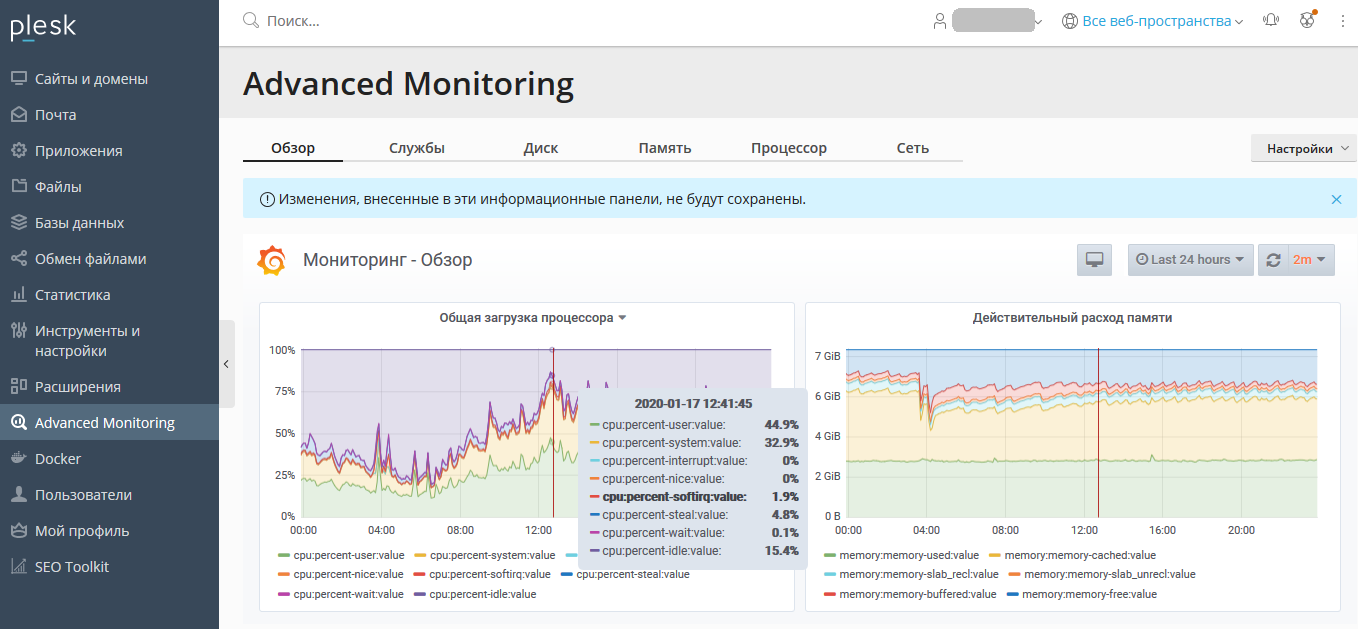Expand the Настройки dropdown
1358x629 pixels.
tap(1304, 149)
